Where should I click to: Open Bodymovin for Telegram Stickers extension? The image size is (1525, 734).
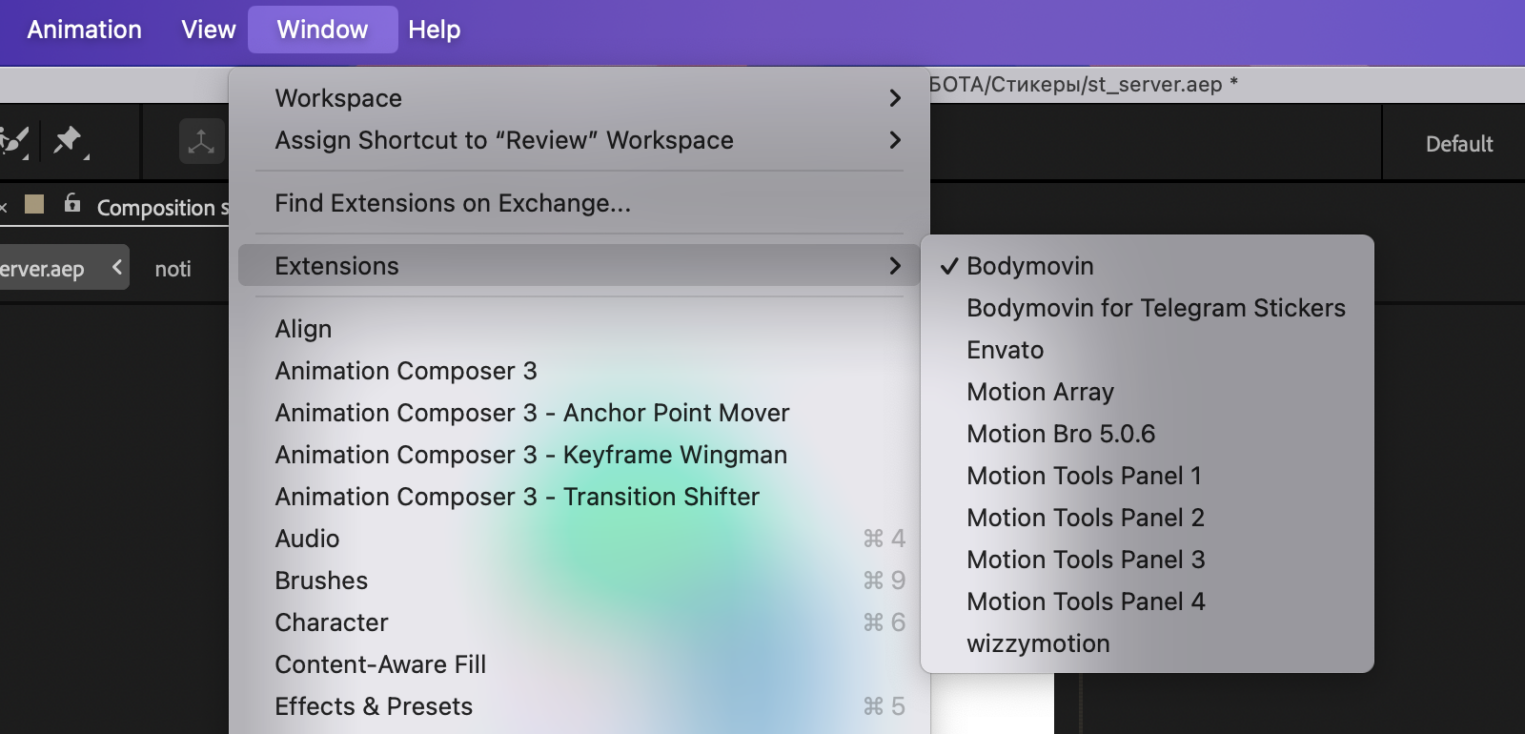pos(1155,308)
